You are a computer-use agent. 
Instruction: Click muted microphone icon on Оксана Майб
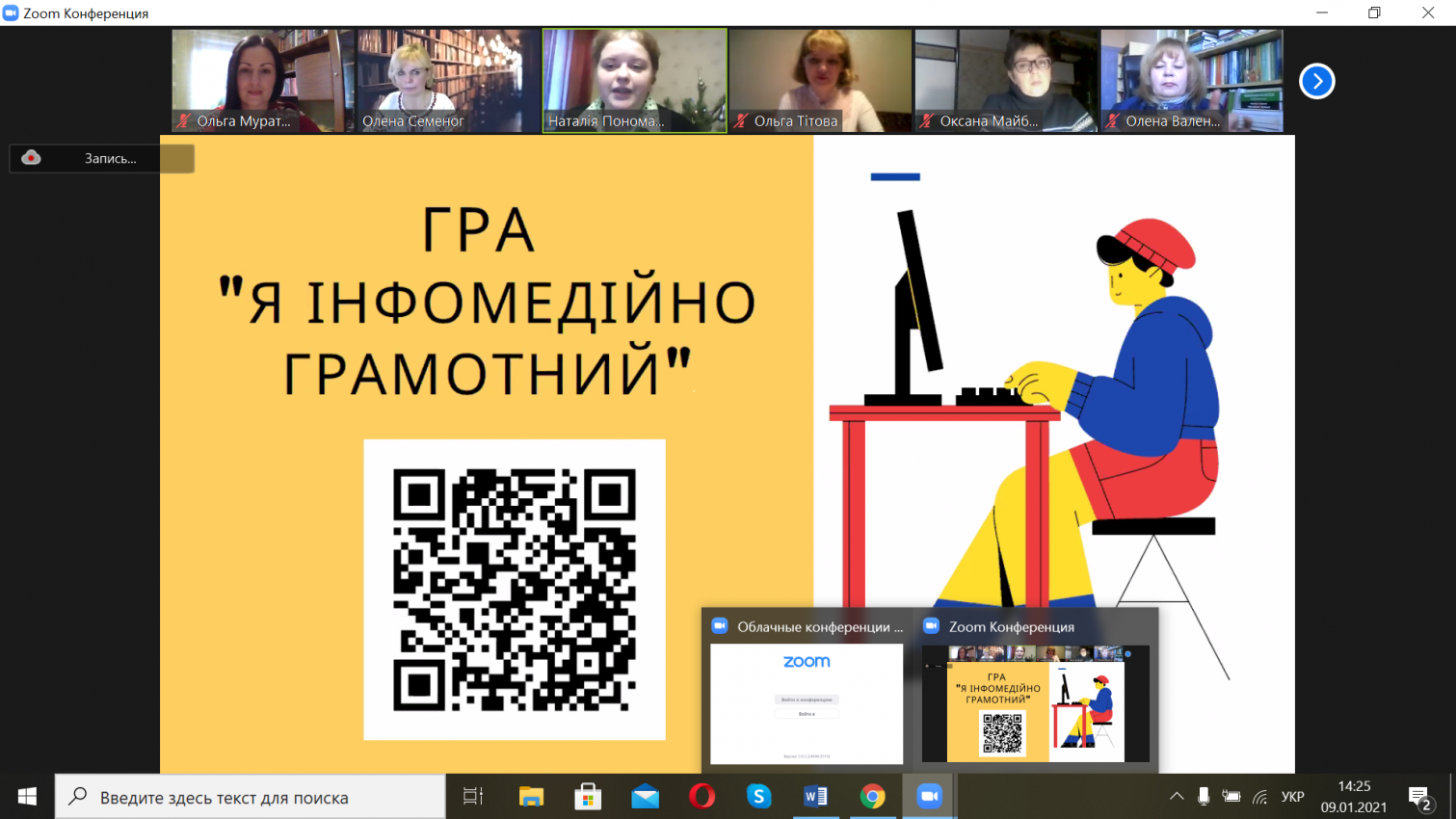[927, 121]
